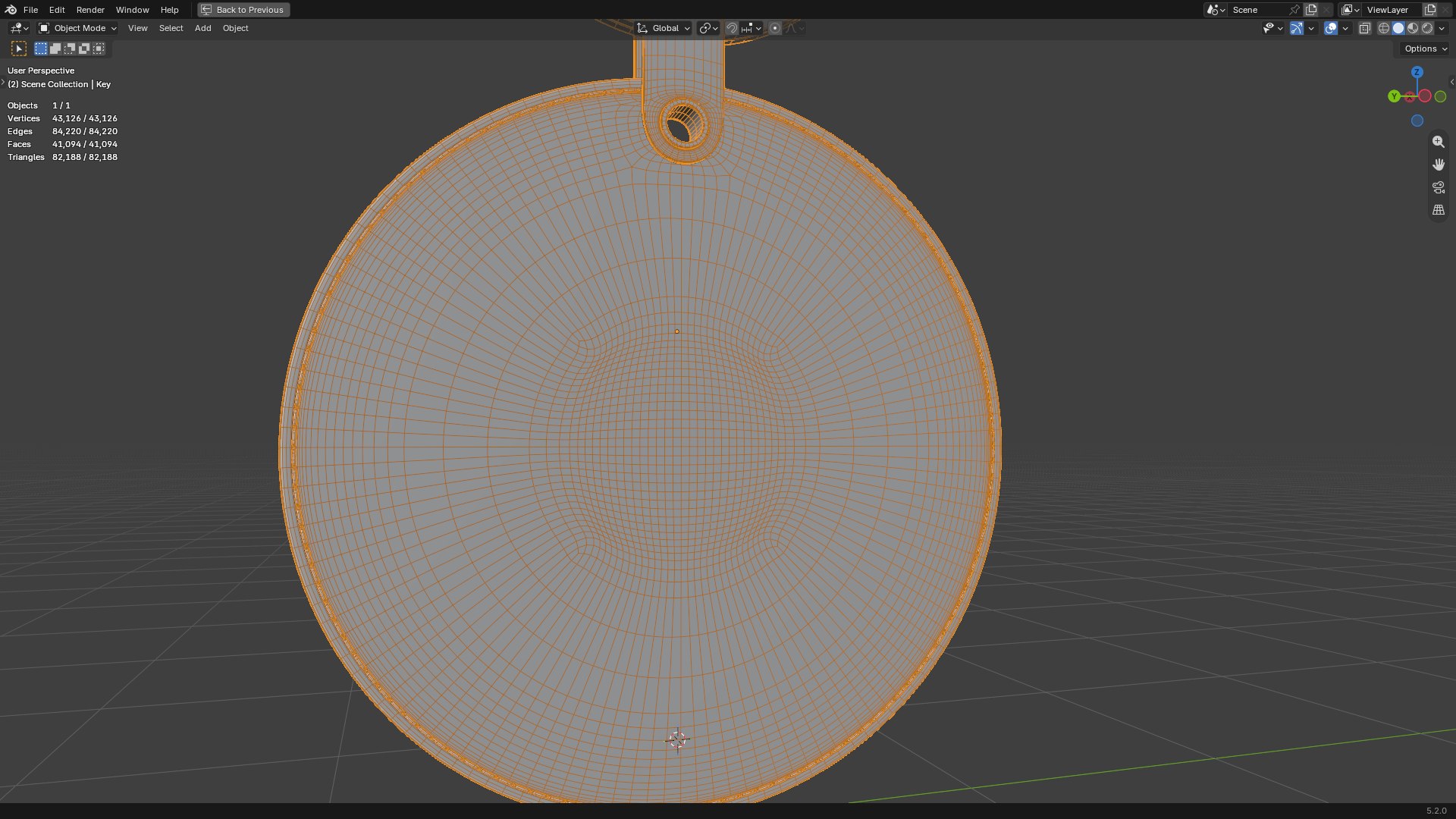Screen dimensions: 1456x819
Task: Toggle snapping magnet icon
Action: point(732,28)
